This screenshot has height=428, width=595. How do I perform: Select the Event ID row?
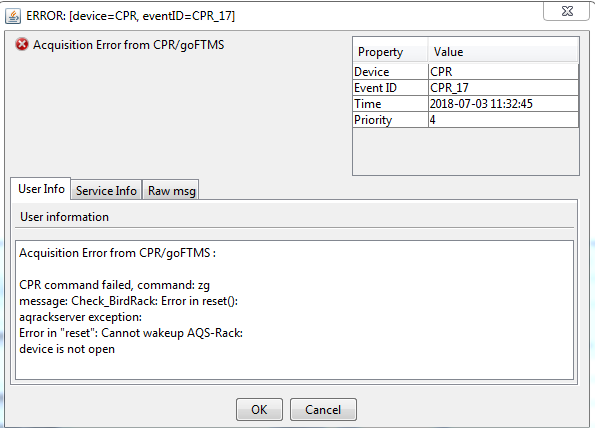(x=466, y=88)
